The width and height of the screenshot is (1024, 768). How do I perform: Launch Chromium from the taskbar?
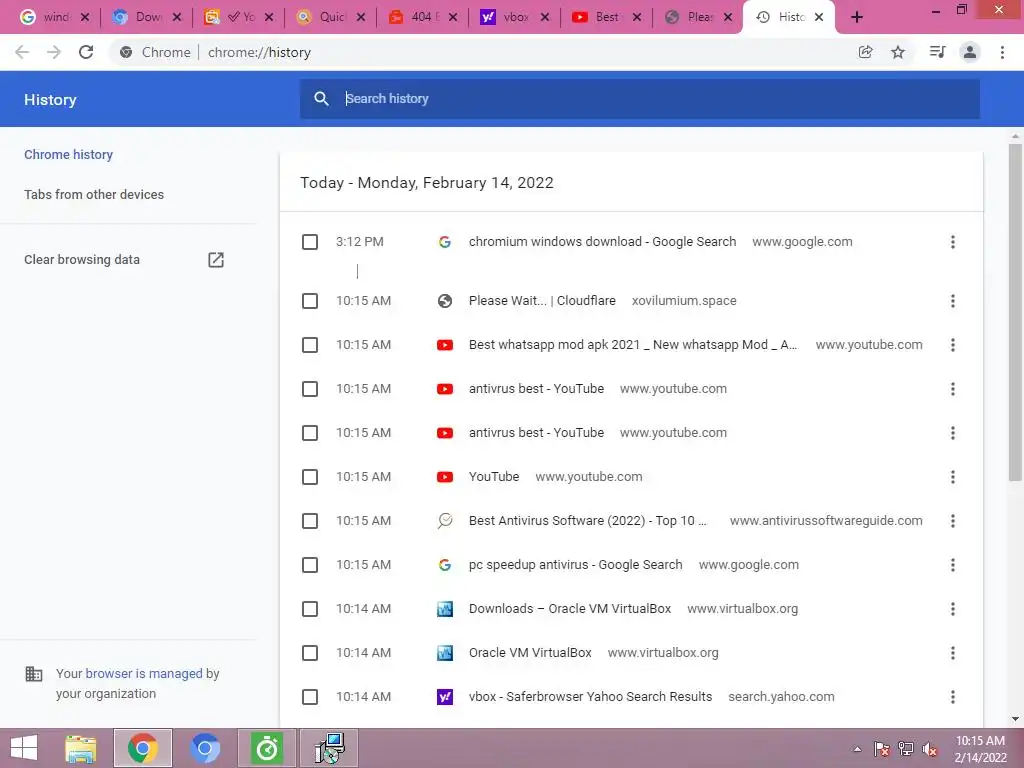[204, 748]
